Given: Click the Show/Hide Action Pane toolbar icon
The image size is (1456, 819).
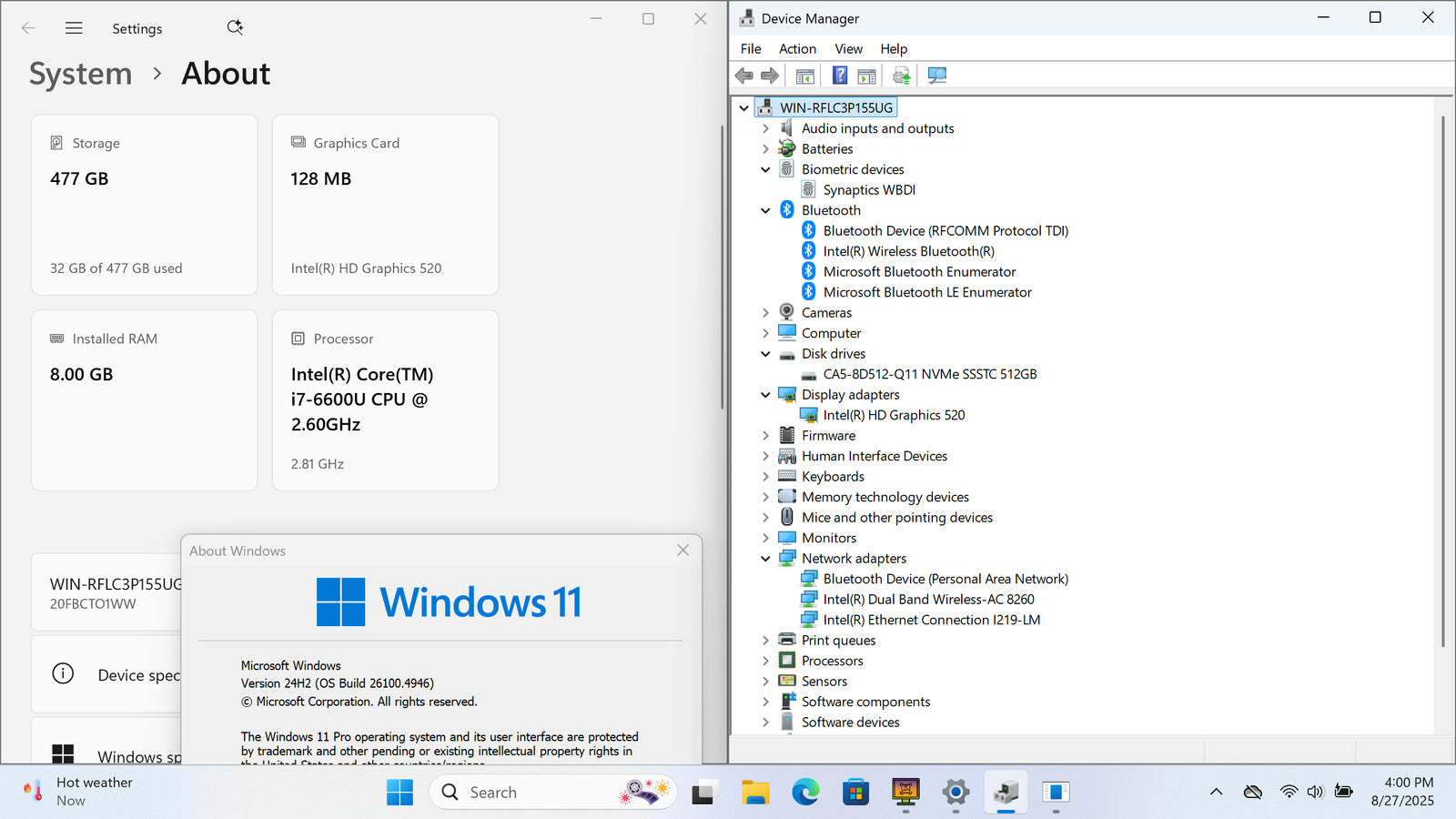Looking at the screenshot, I should (866, 76).
